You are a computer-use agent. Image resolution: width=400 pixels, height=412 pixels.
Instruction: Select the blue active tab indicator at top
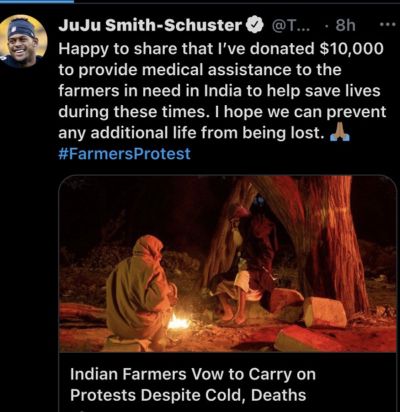point(37,1)
